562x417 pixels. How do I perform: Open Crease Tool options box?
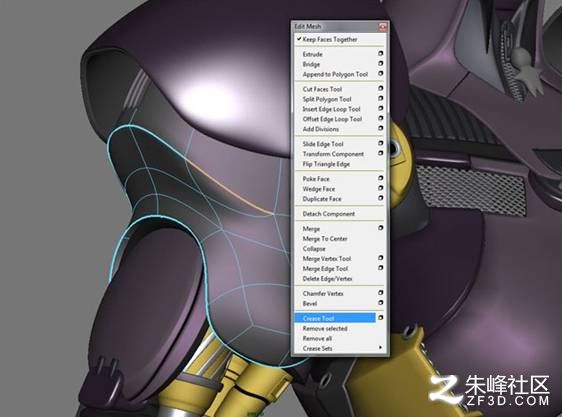click(x=381, y=318)
